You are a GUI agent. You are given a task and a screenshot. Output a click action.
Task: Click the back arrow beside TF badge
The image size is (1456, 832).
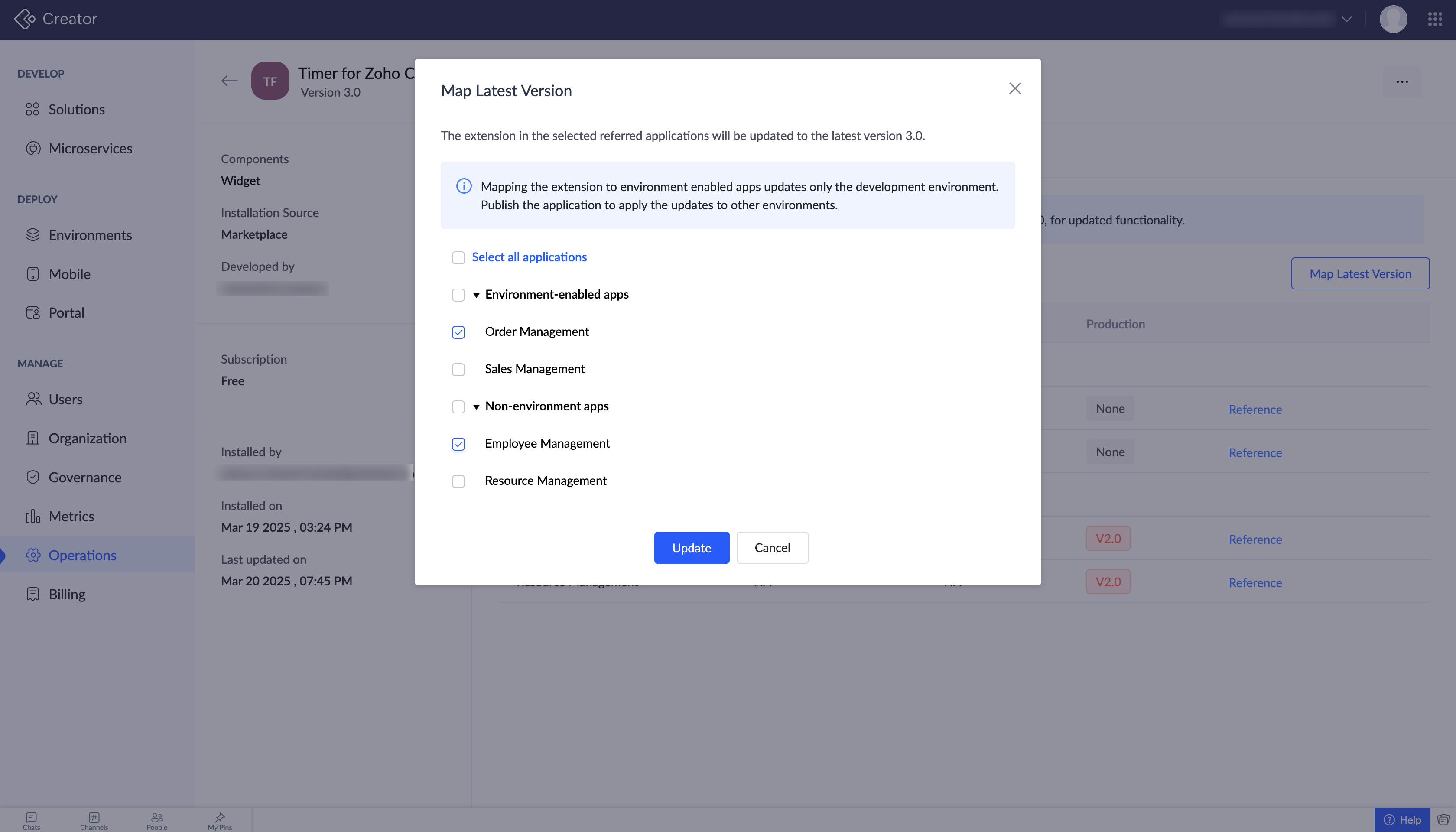coord(229,81)
